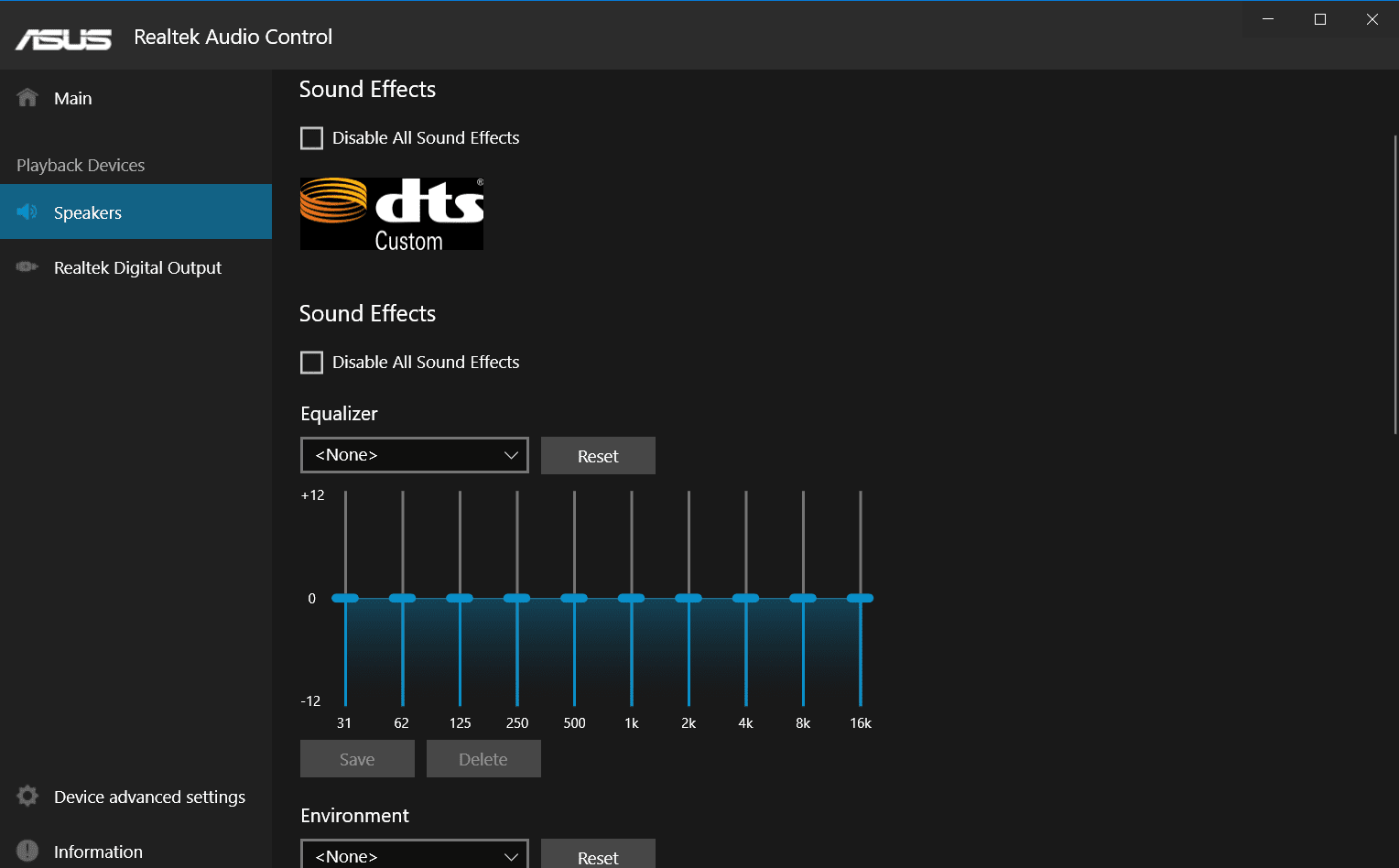
Task: Open the Equalizer preset dropdown
Action: tap(415, 455)
